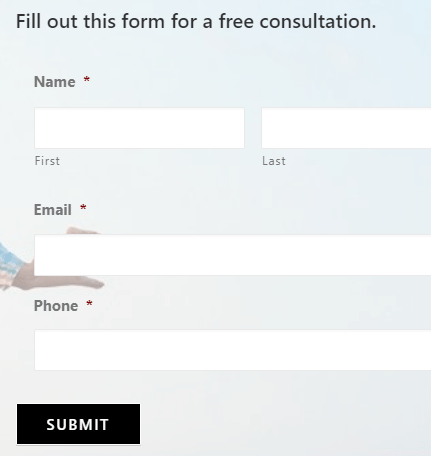Viewport: 431px width, 456px height.
Task: Click the 'Fill out' heading start
Action: coord(47,21)
